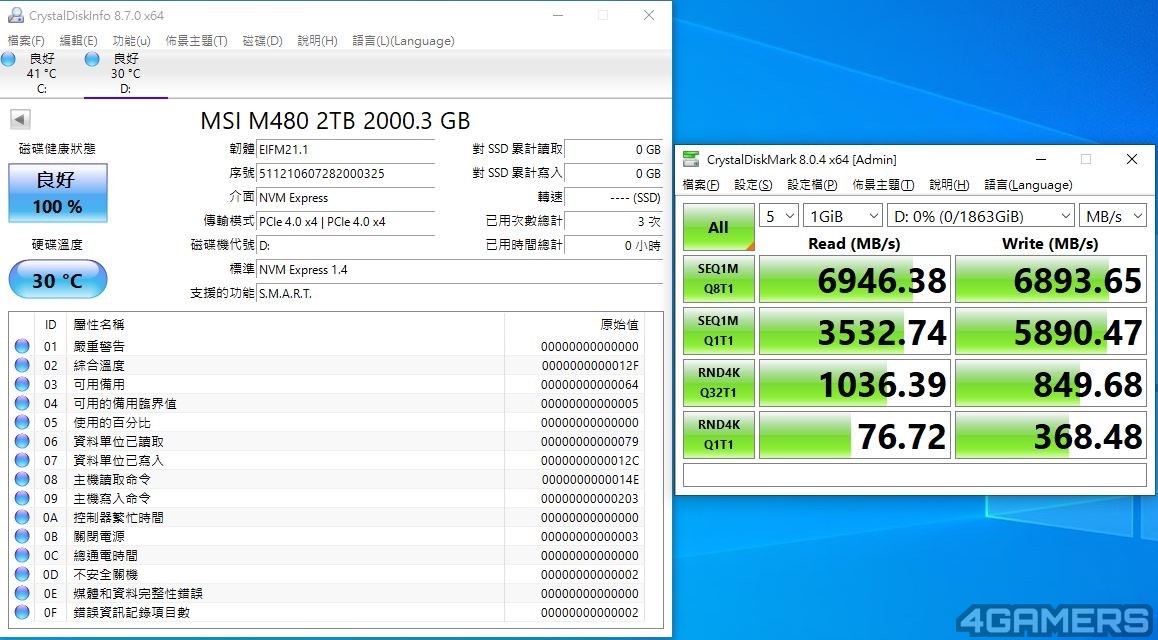Click status orb for attribute 0E 媒體和資料完整性錯誤
The image size is (1158, 640).
click(x=22, y=593)
